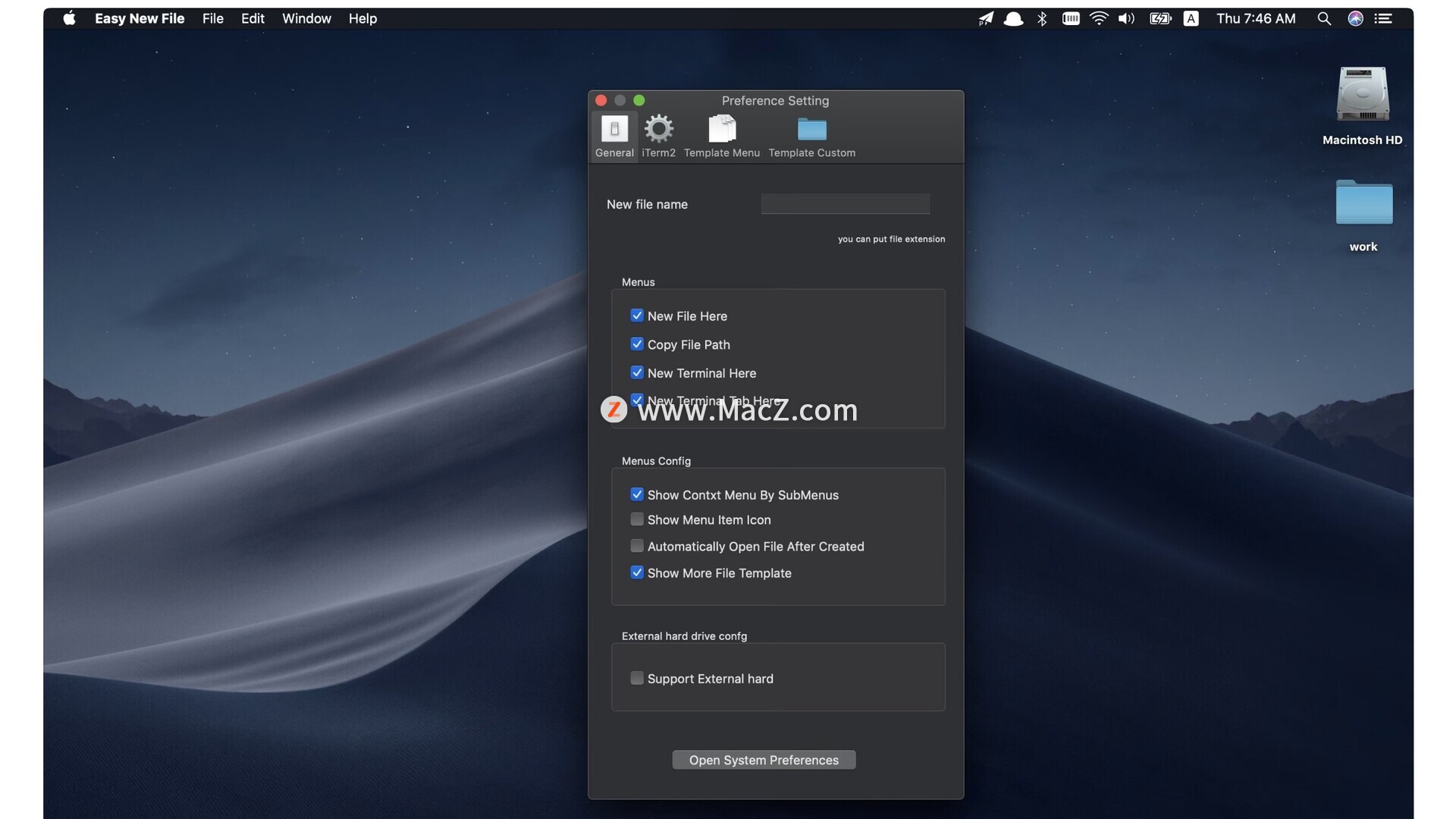
Task: Enable Automatically Open File After Created
Action: pyautogui.click(x=637, y=546)
